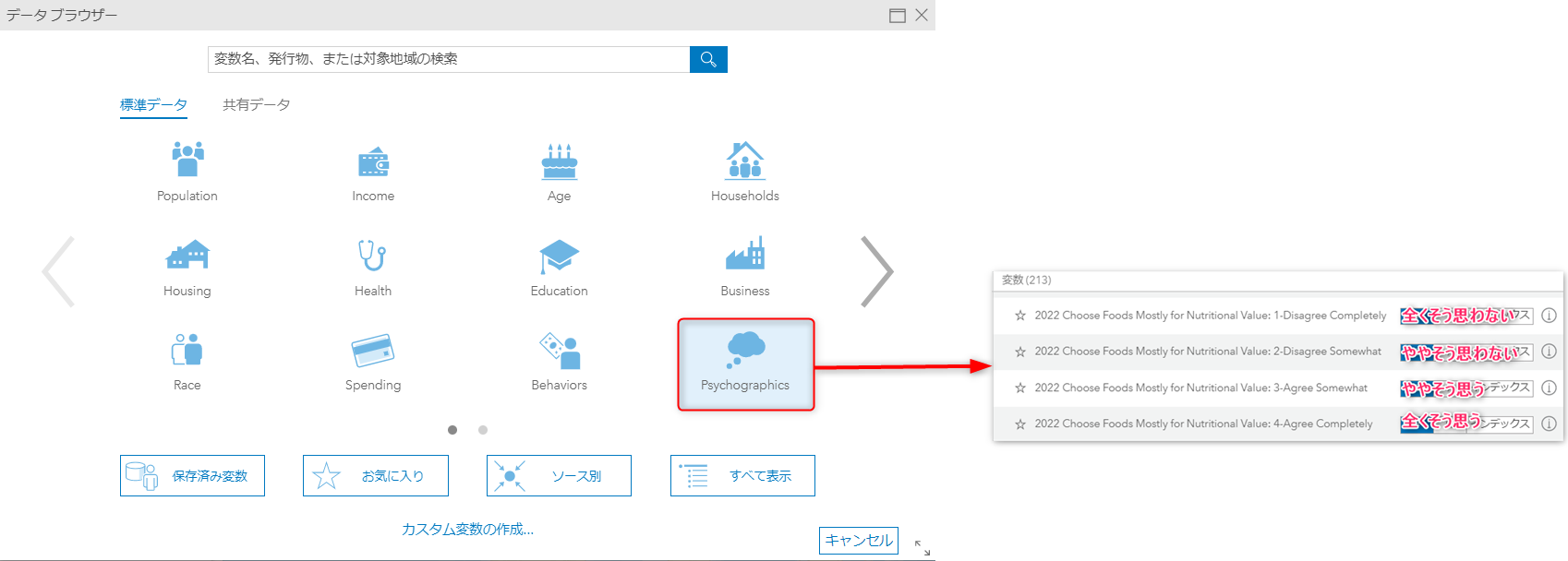Open the Spending category
This screenshot has width=1568, height=561.
click(373, 362)
